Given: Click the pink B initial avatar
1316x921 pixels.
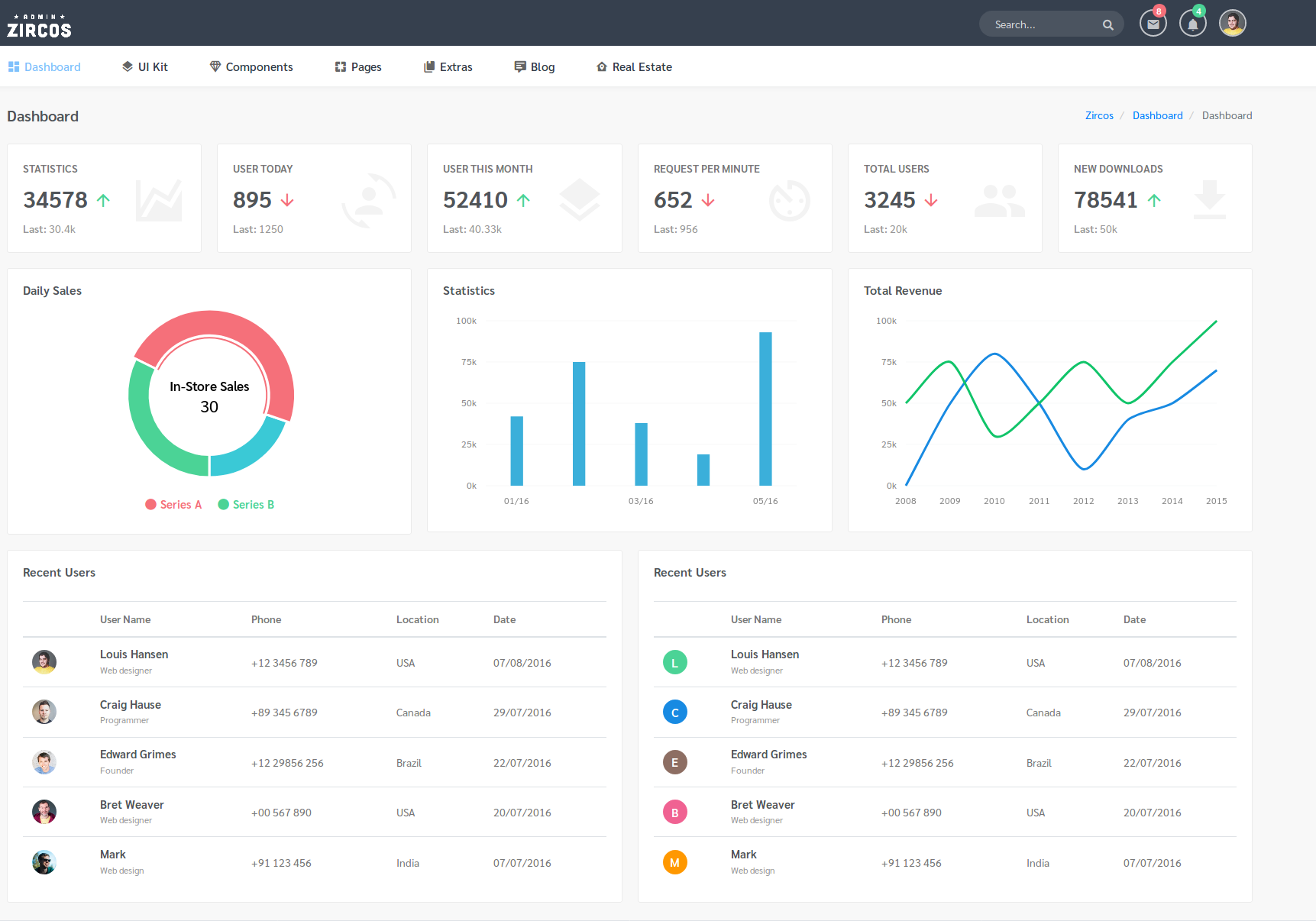Looking at the screenshot, I should (675, 812).
